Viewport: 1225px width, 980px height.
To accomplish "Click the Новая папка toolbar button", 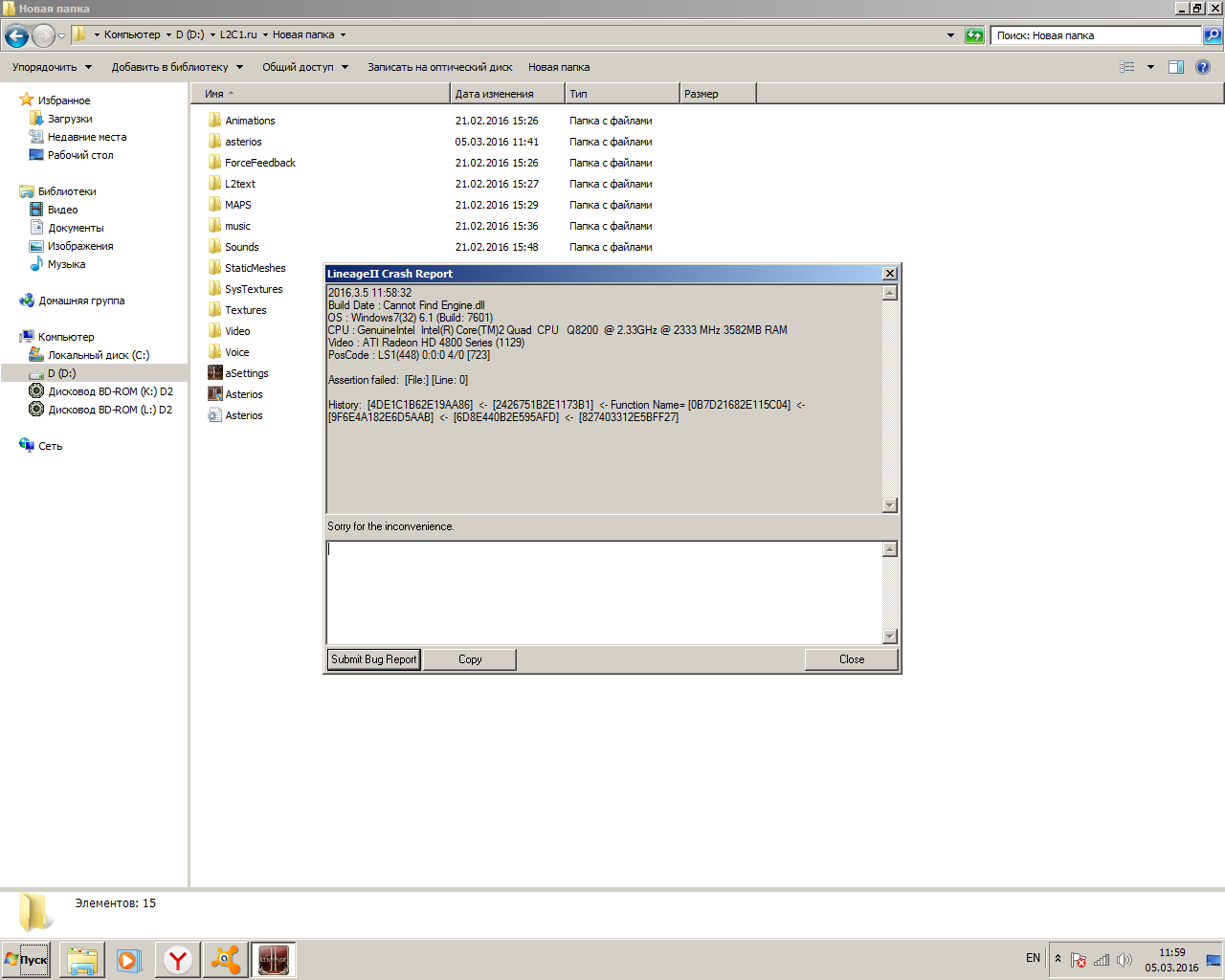I will tap(559, 67).
